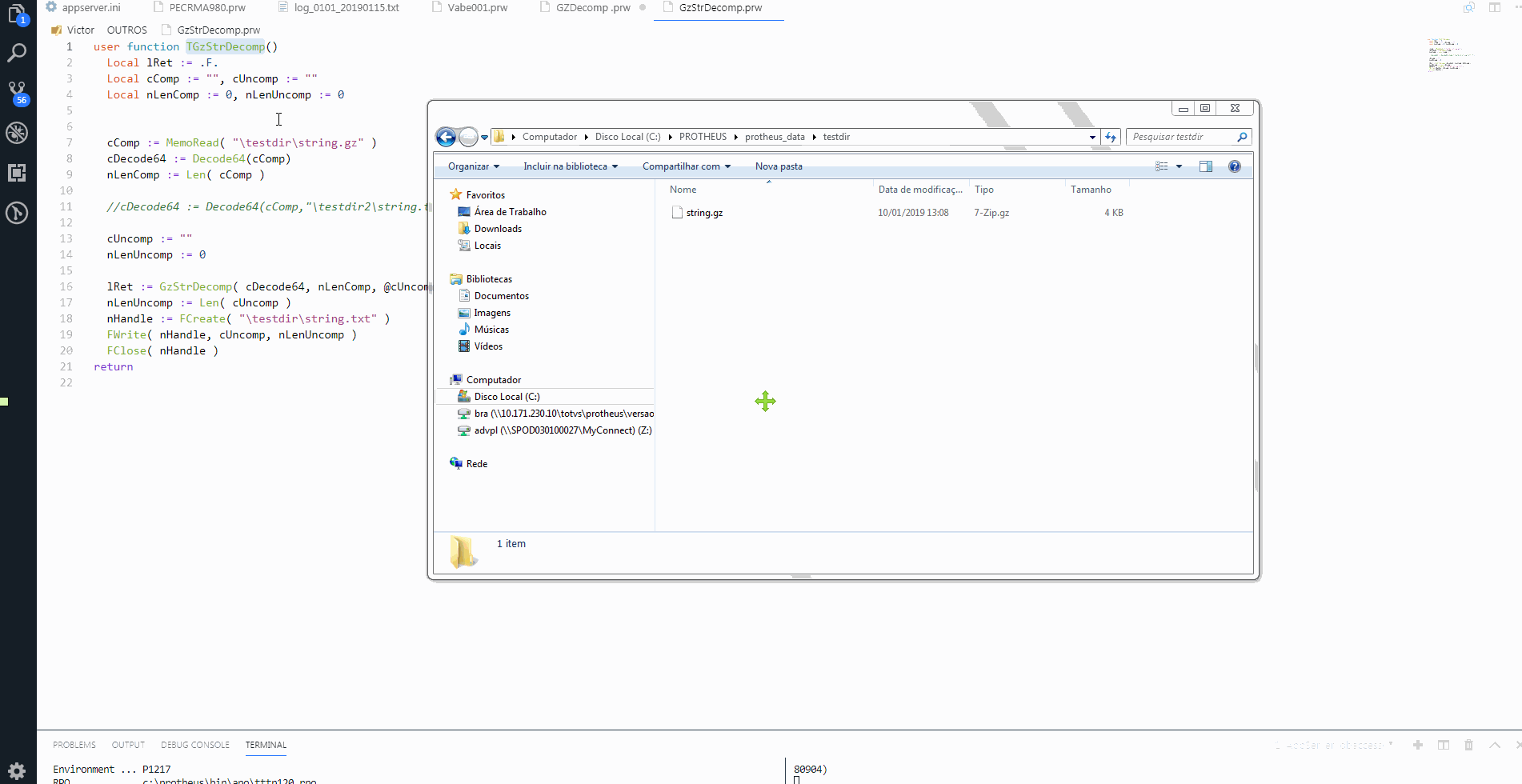Click the OUTROS breadcrumb in the editor
The width and height of the screenshot is (1522, 784).
click(127, 30)
